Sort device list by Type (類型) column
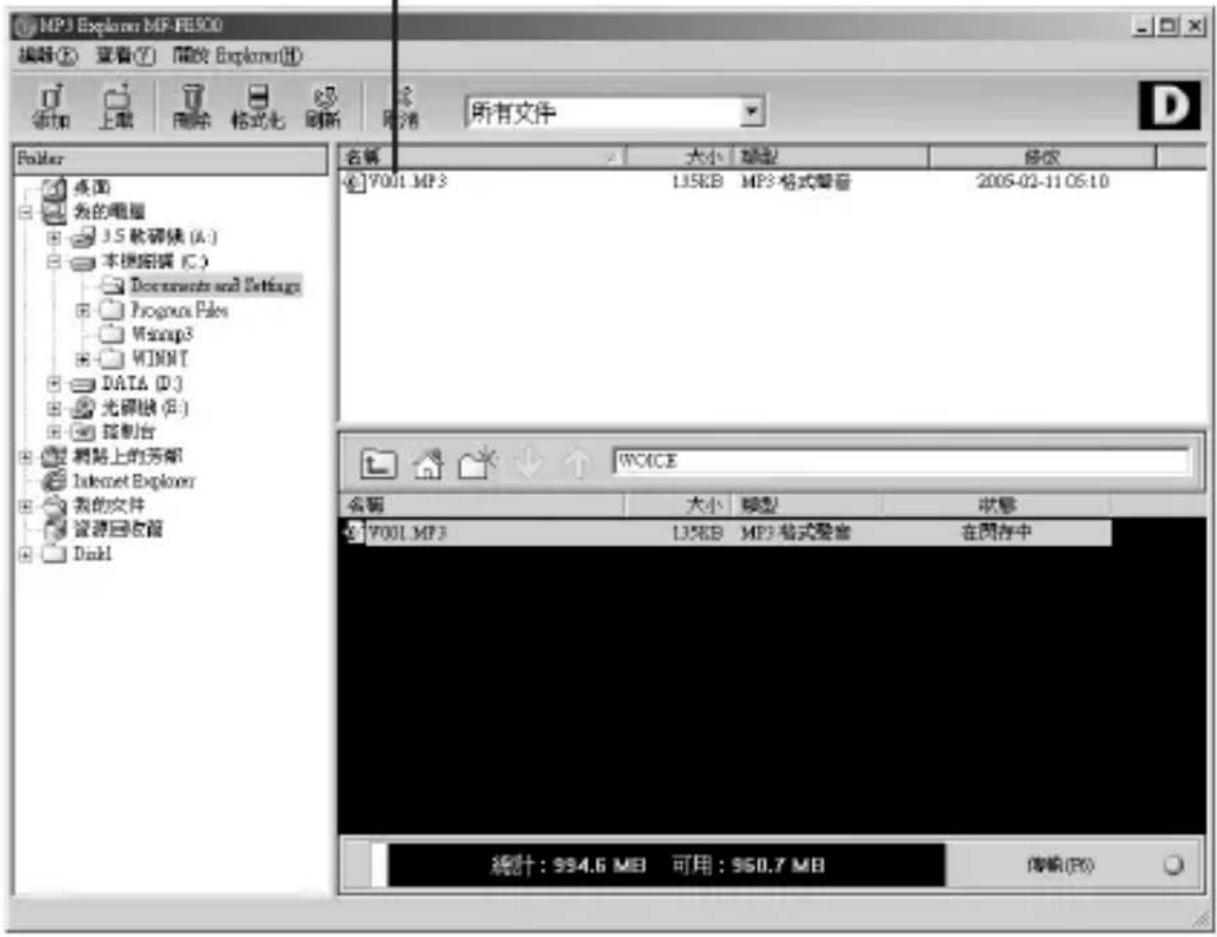Screen dimensions: 1217x937 (809, 506)
